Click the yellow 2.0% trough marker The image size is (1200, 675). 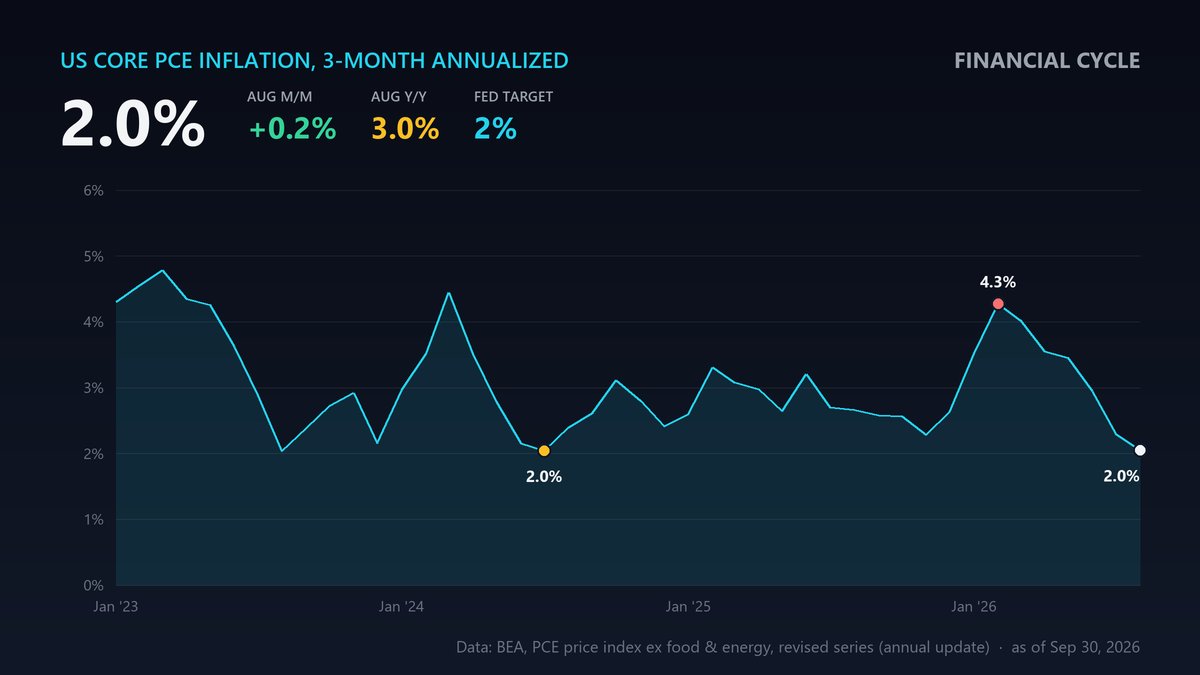[x=544, y=451]
